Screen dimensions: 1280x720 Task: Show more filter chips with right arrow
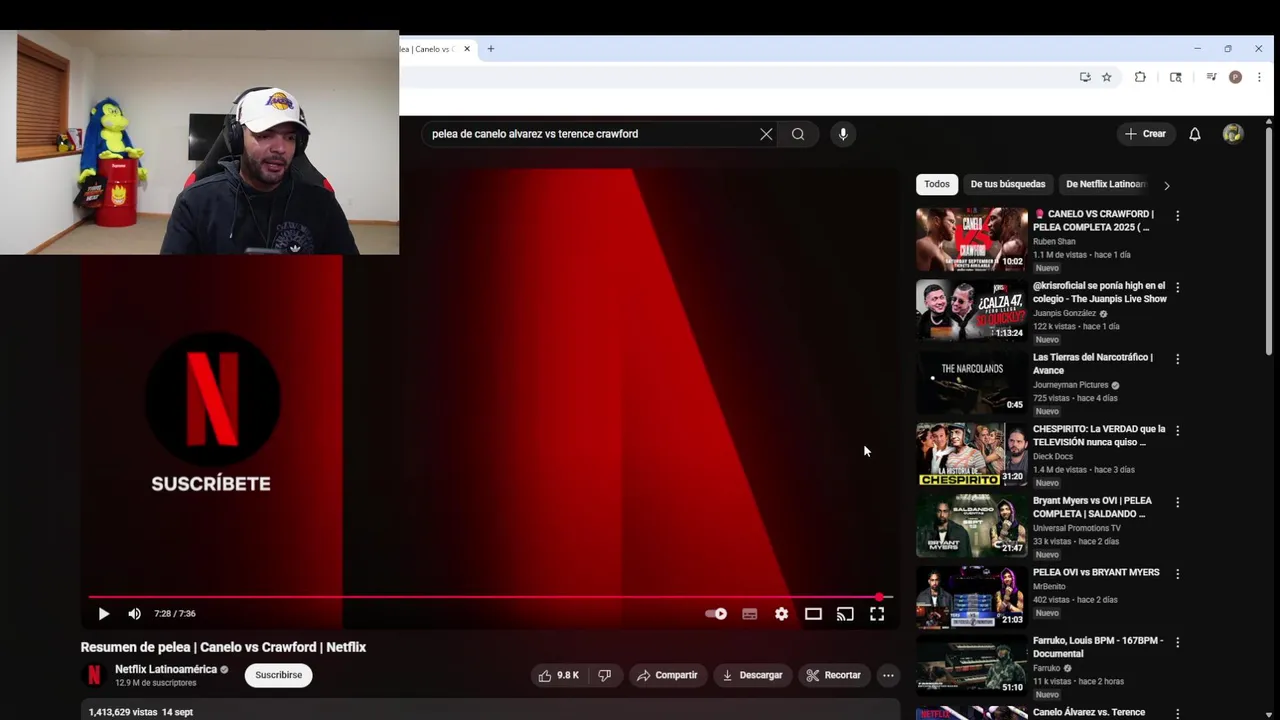coord(1166,185)
